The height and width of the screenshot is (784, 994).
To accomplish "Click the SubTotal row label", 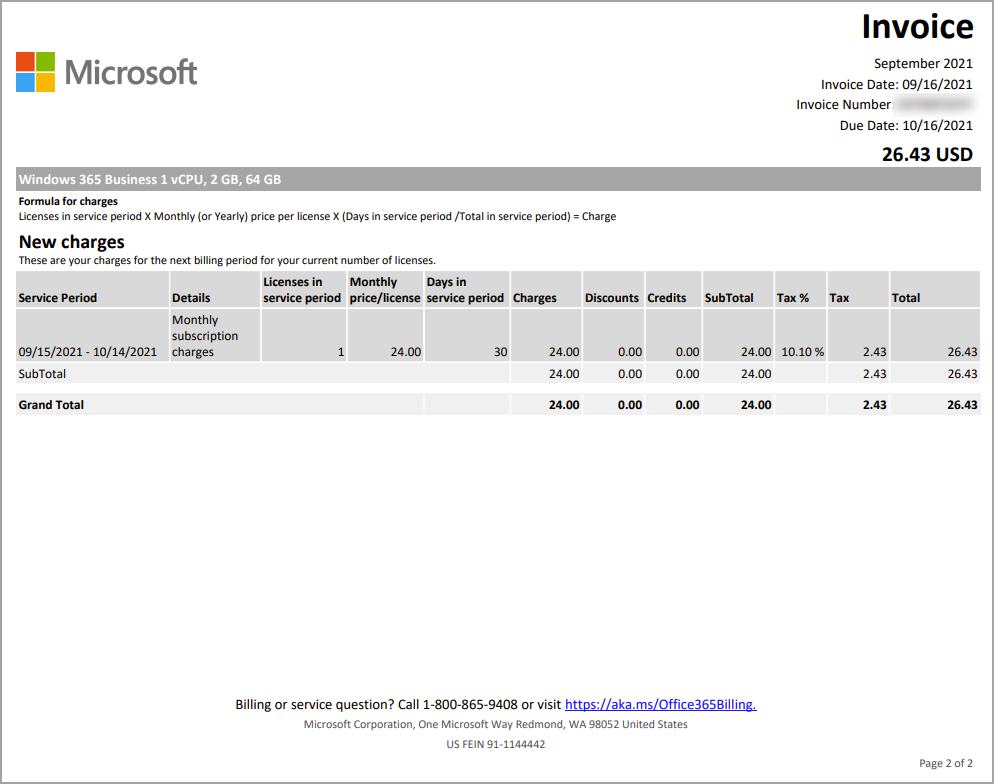I will (x=40, y=373).
